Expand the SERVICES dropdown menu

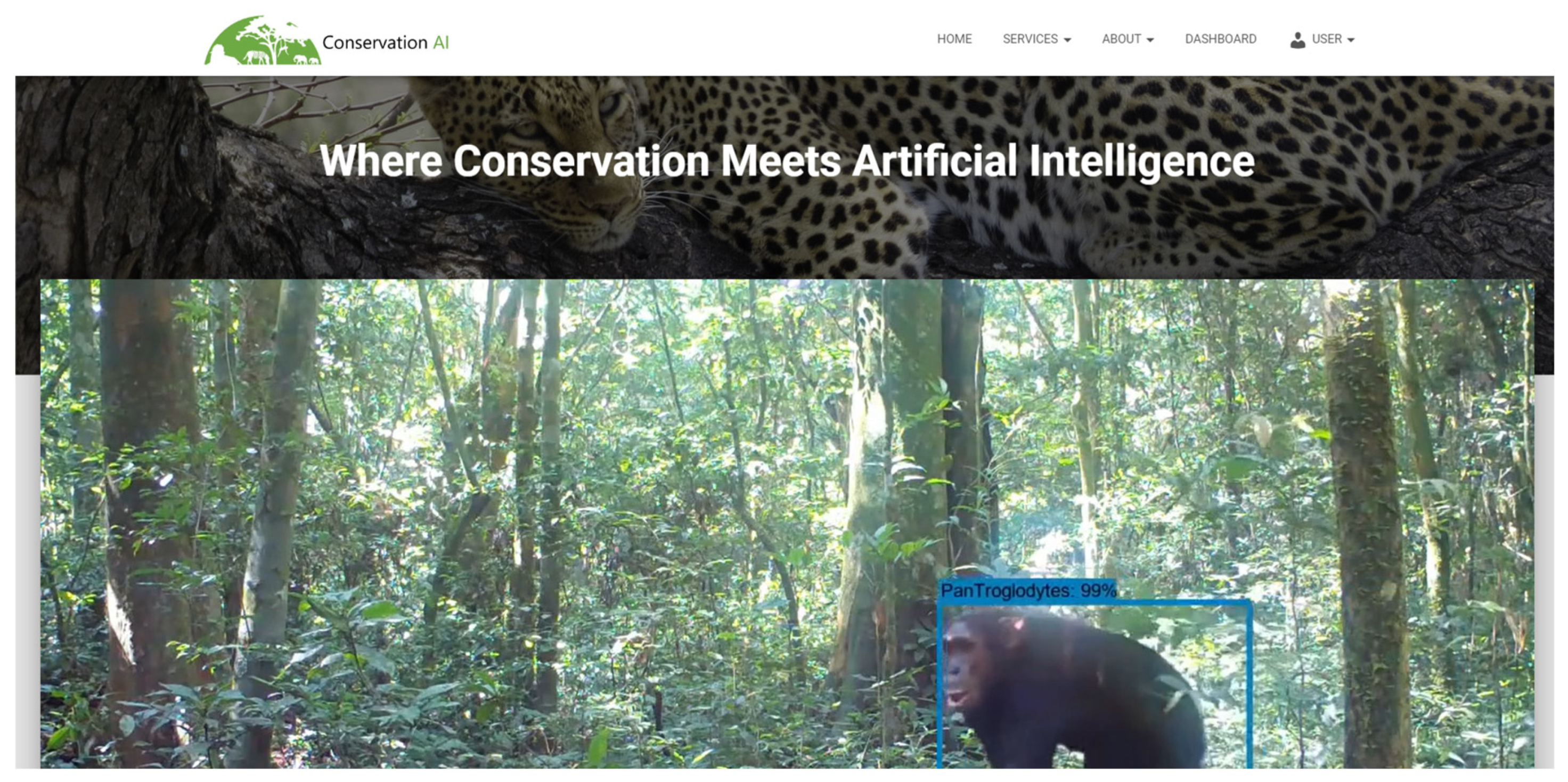(1036, 39)
